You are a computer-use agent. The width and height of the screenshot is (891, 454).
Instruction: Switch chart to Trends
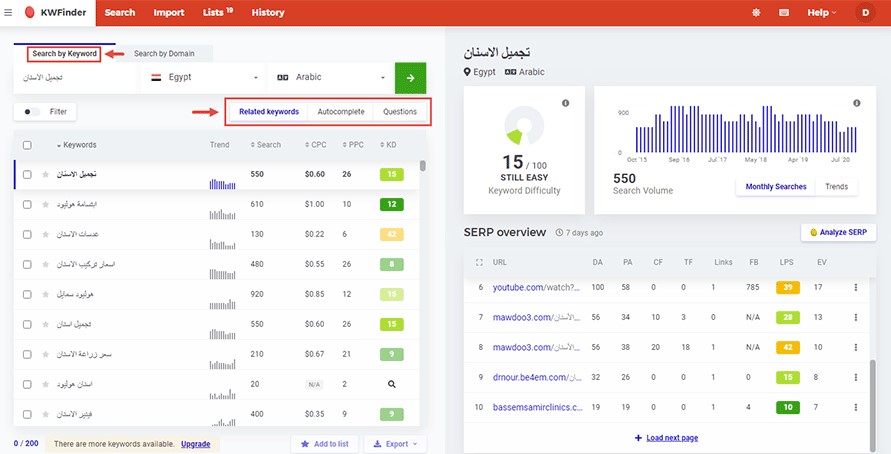(836, 186)
